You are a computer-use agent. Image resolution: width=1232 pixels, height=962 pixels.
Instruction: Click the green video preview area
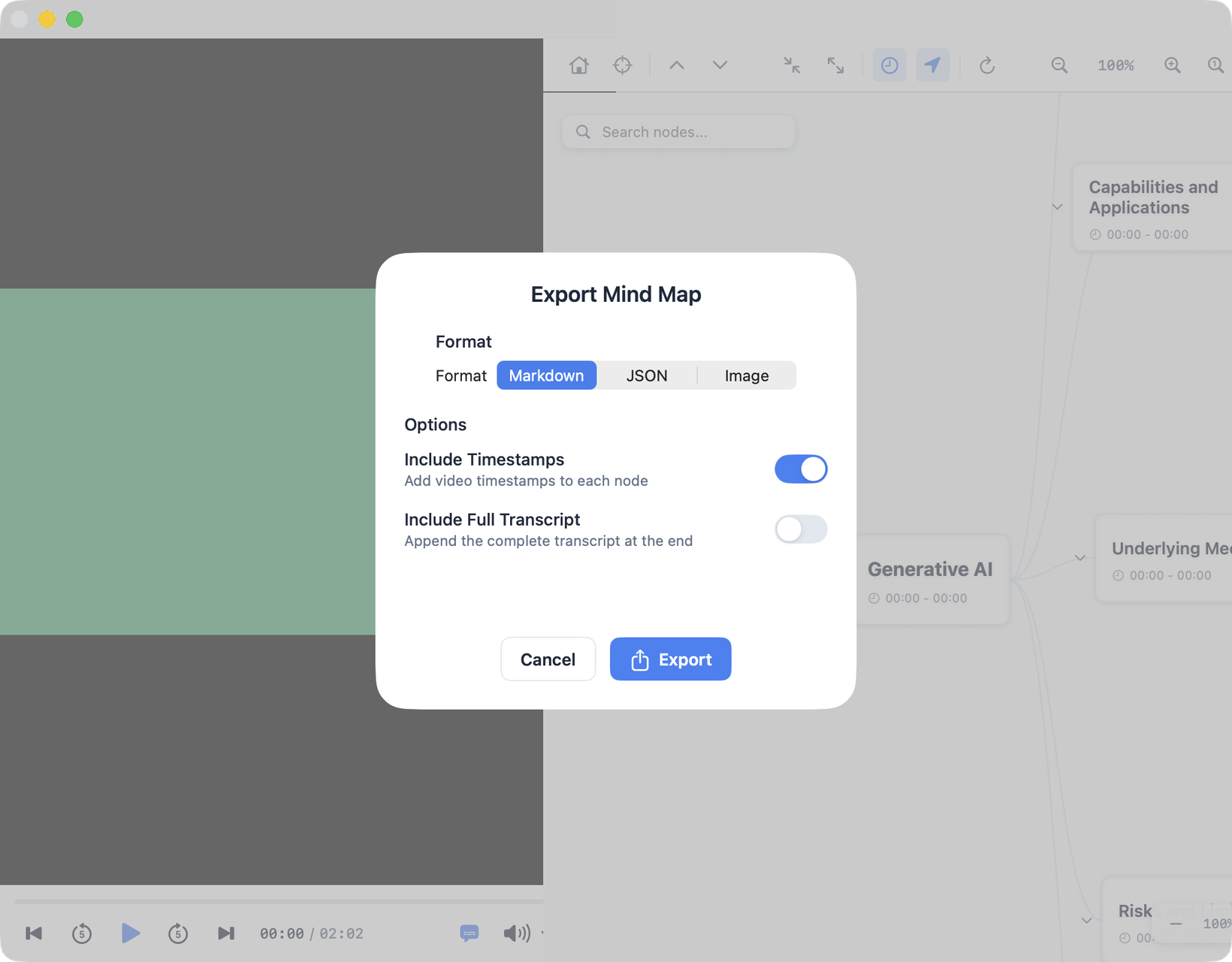(188, 462)
